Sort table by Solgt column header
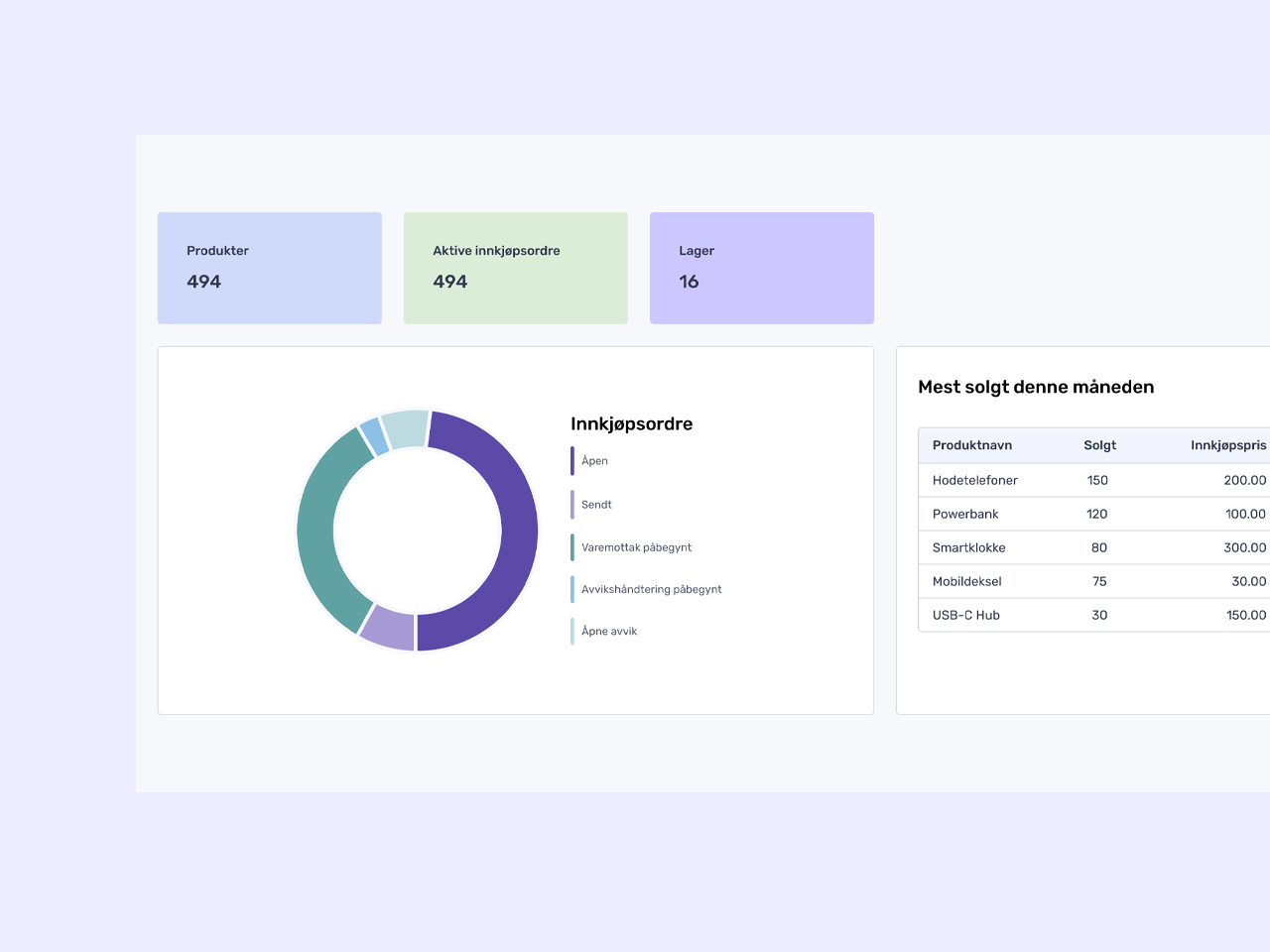This screenshot has width=1270, height=952. [1099, 445]
